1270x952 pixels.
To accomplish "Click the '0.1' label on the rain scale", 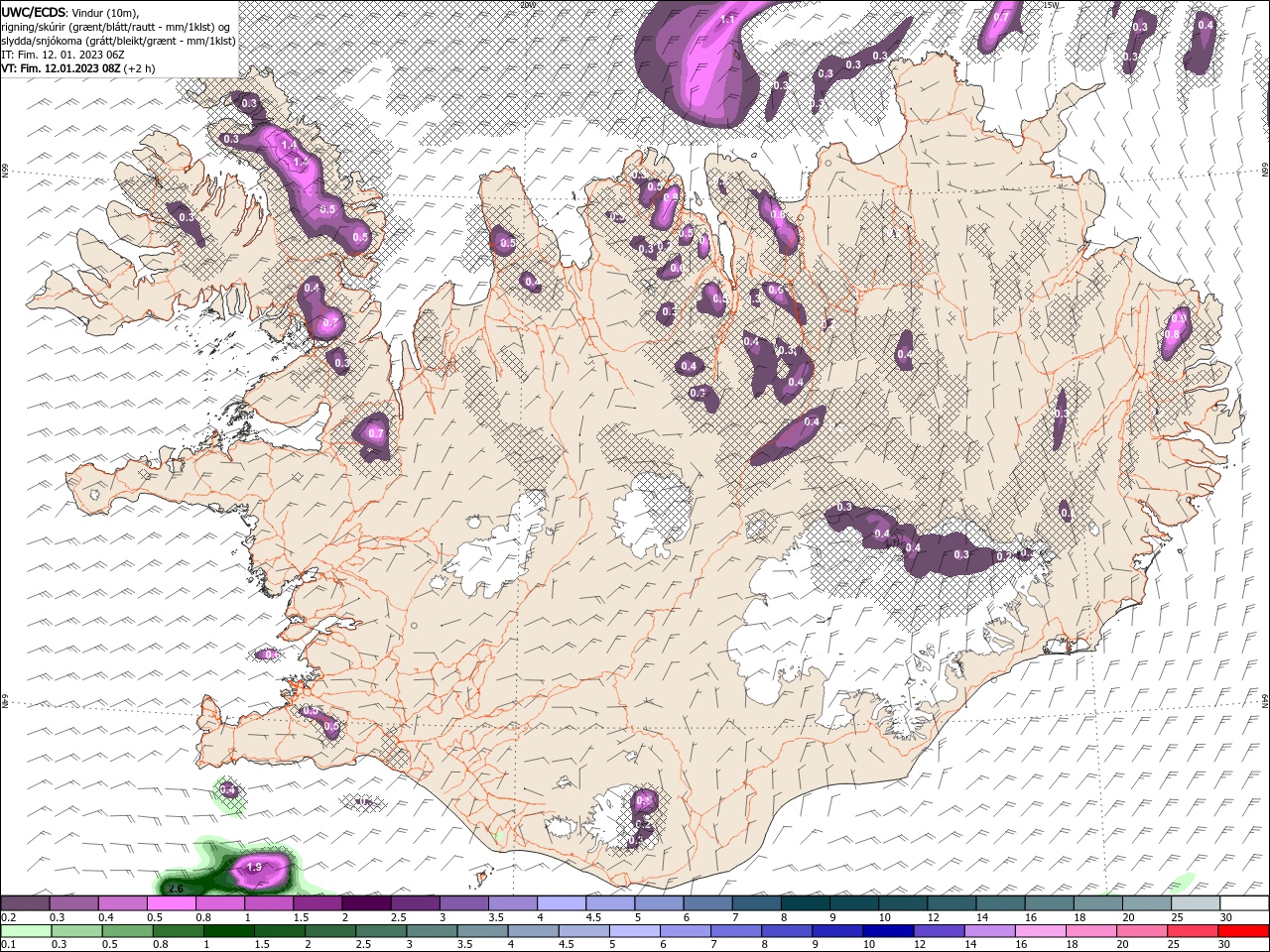I will [x=8, y=945].
